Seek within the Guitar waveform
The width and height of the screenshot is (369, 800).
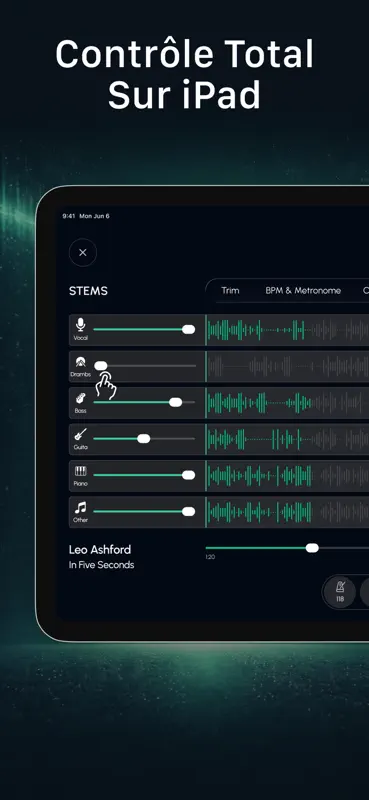(287, 439)
